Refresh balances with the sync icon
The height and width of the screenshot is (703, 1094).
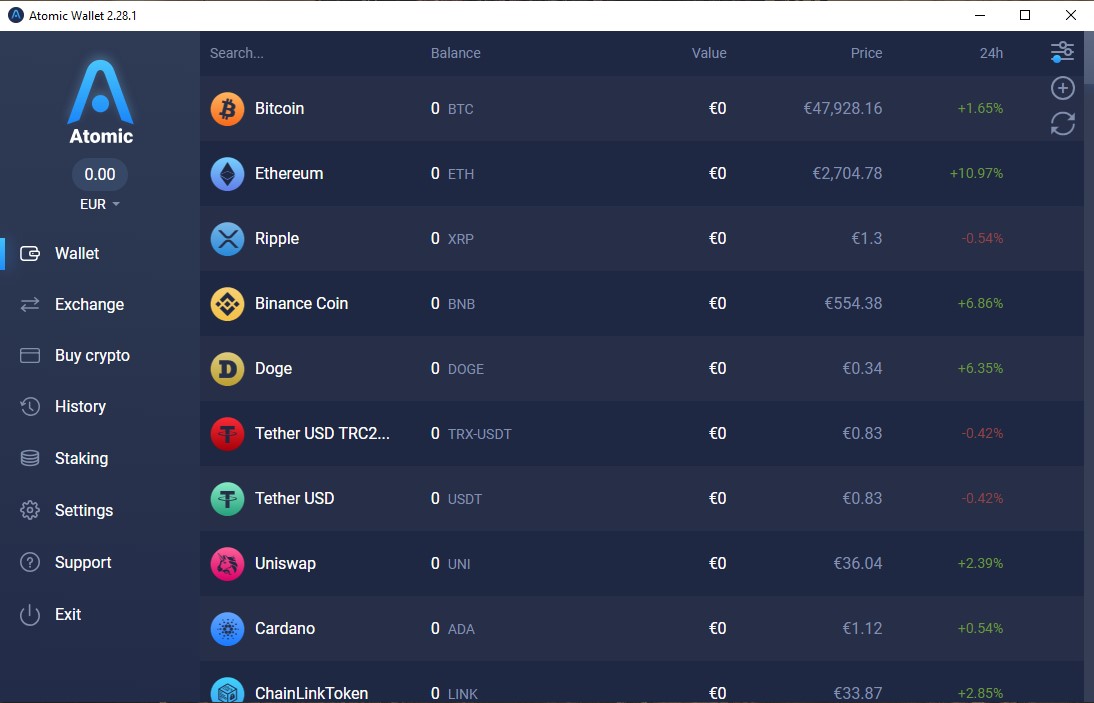point(1063,124)
